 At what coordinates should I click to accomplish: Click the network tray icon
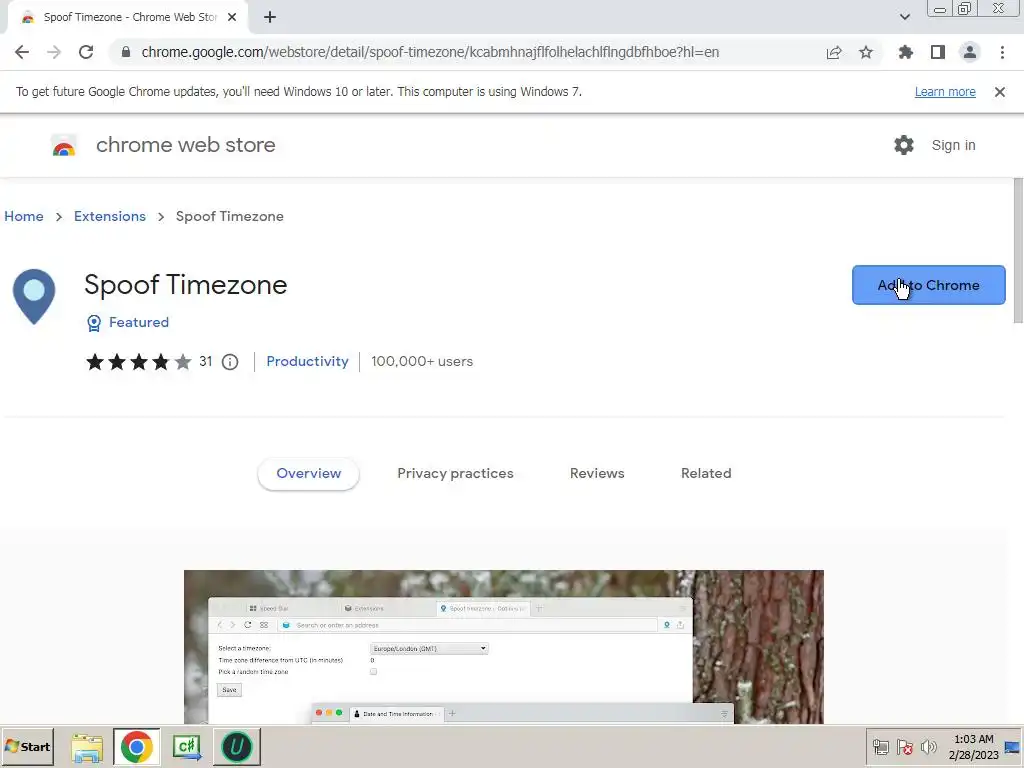(881, 748)
